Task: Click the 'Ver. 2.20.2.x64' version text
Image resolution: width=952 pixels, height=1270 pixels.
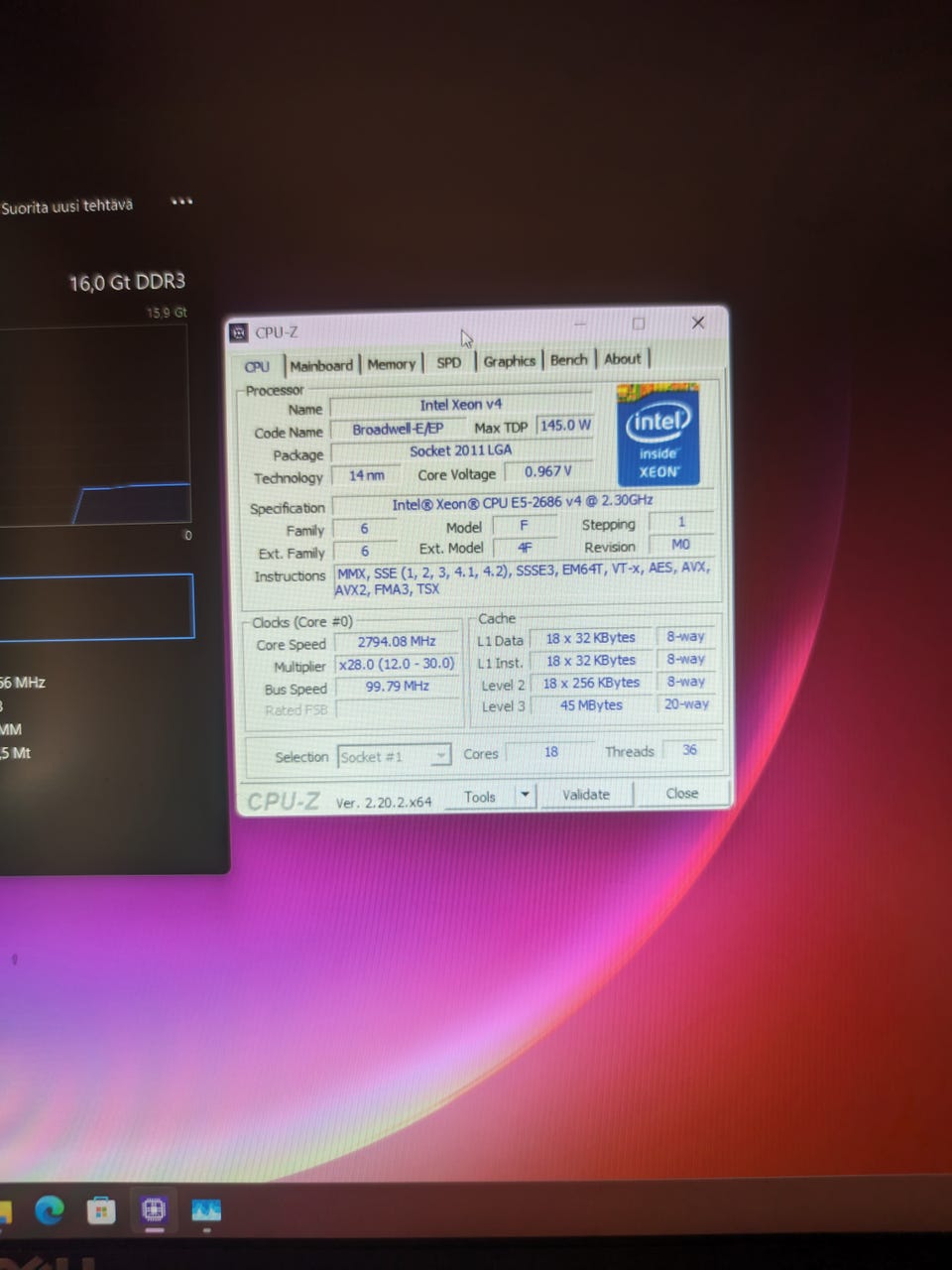Action: tap(383, 802)
